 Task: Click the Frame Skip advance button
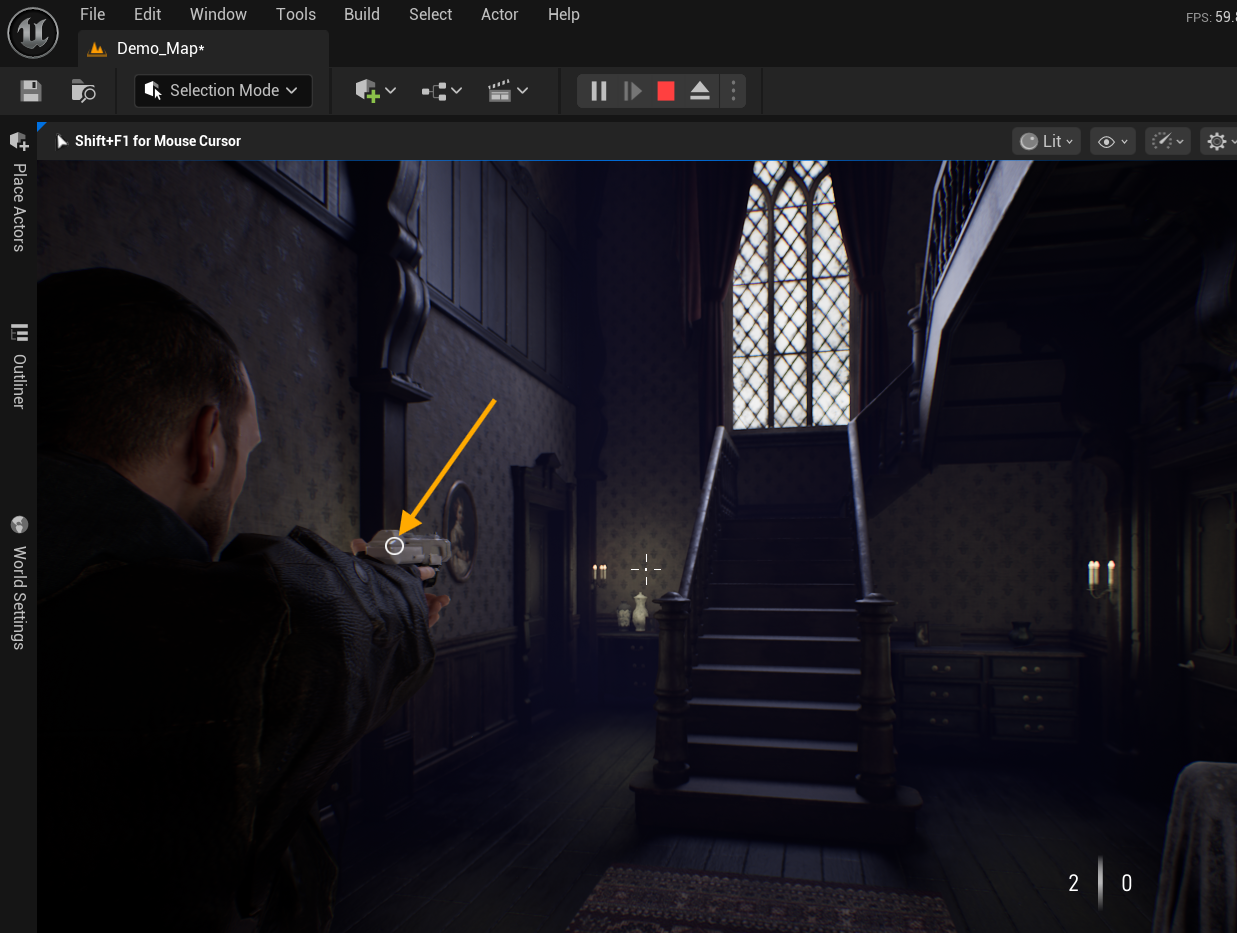(x=632, y=91)
